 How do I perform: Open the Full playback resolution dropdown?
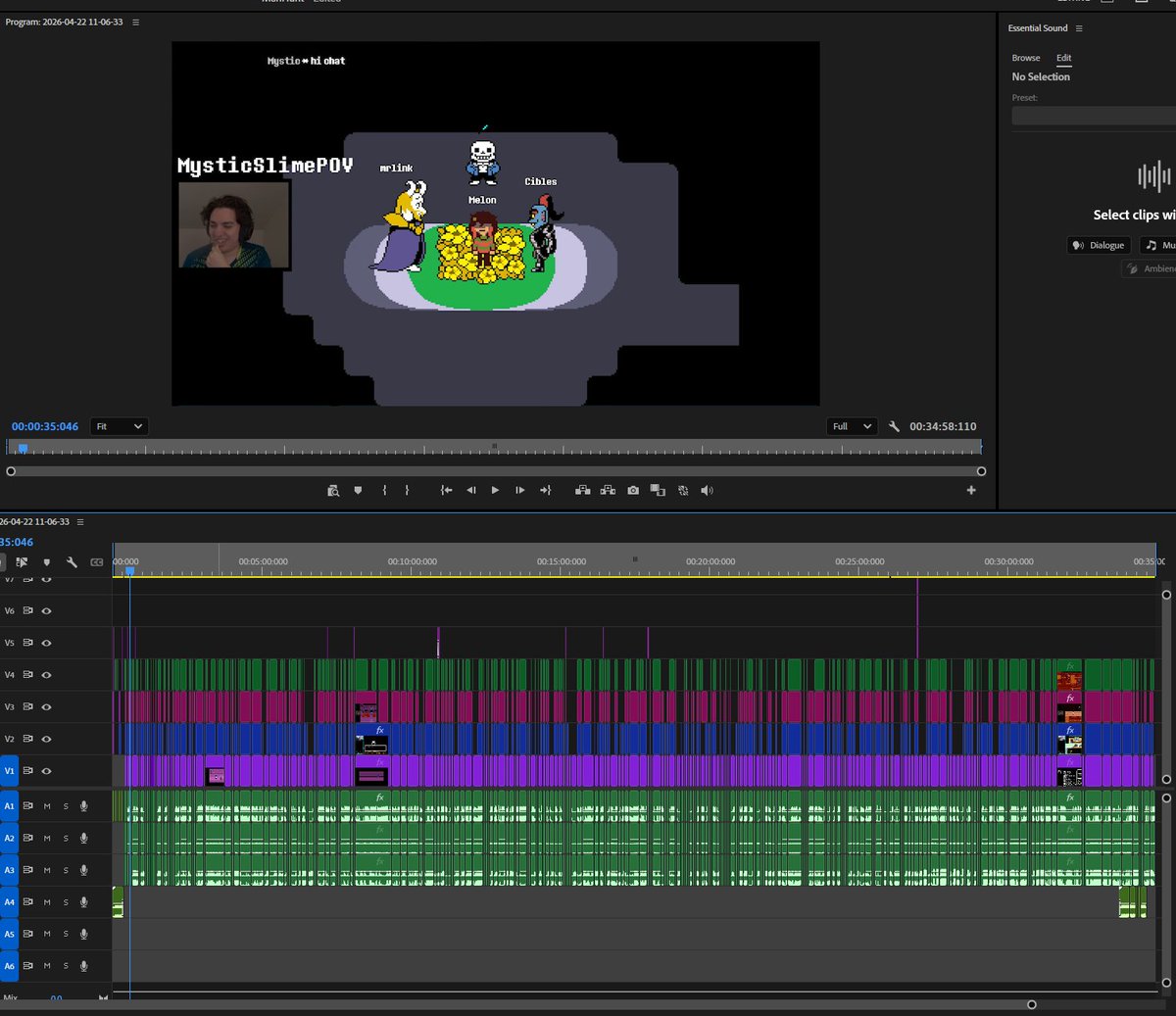851,426
